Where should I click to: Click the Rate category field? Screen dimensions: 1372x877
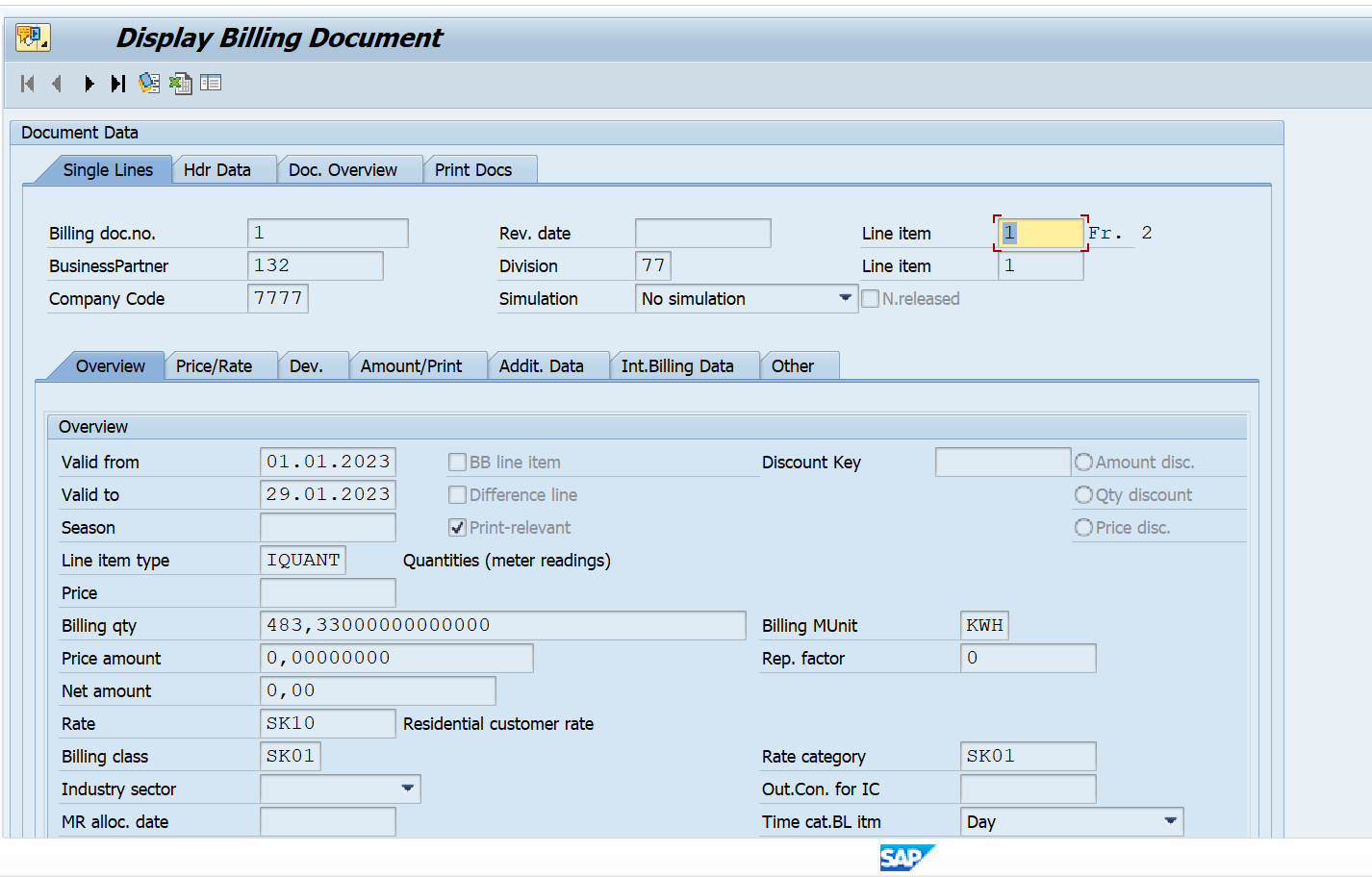point(1029,757)
